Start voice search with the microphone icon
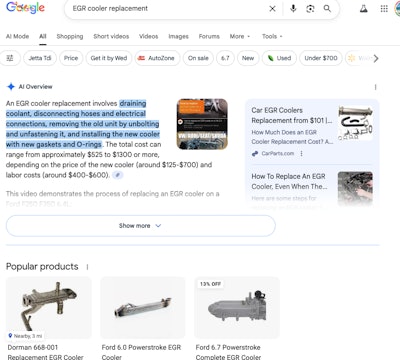 click(x=293, y=9)
